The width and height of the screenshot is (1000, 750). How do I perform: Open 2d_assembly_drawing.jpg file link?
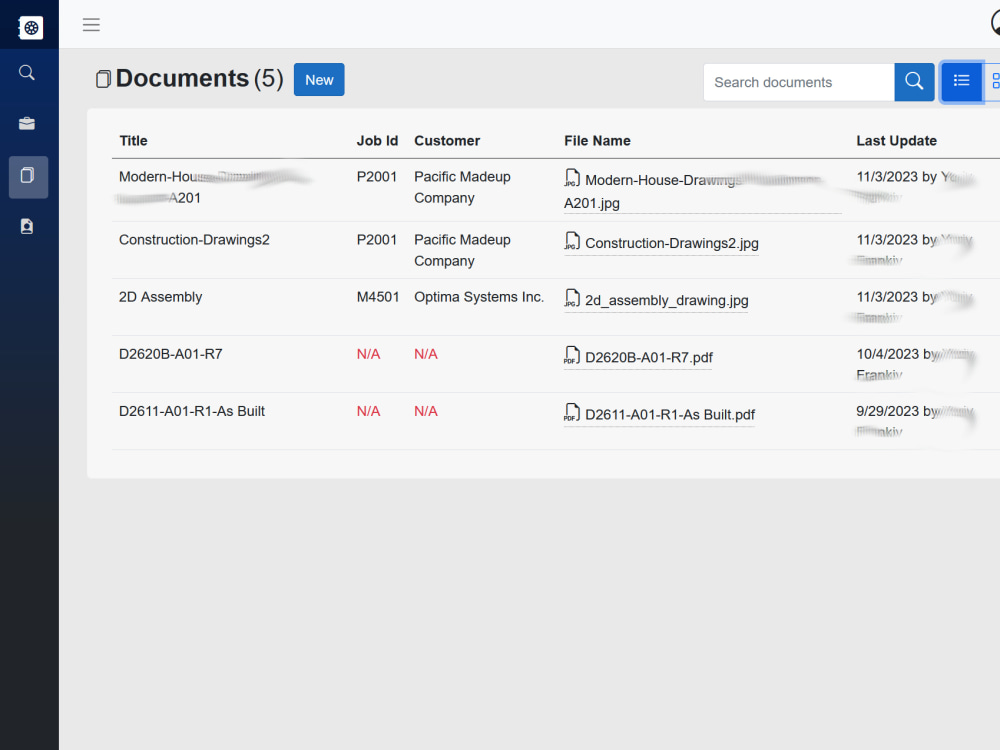(666, 300)
